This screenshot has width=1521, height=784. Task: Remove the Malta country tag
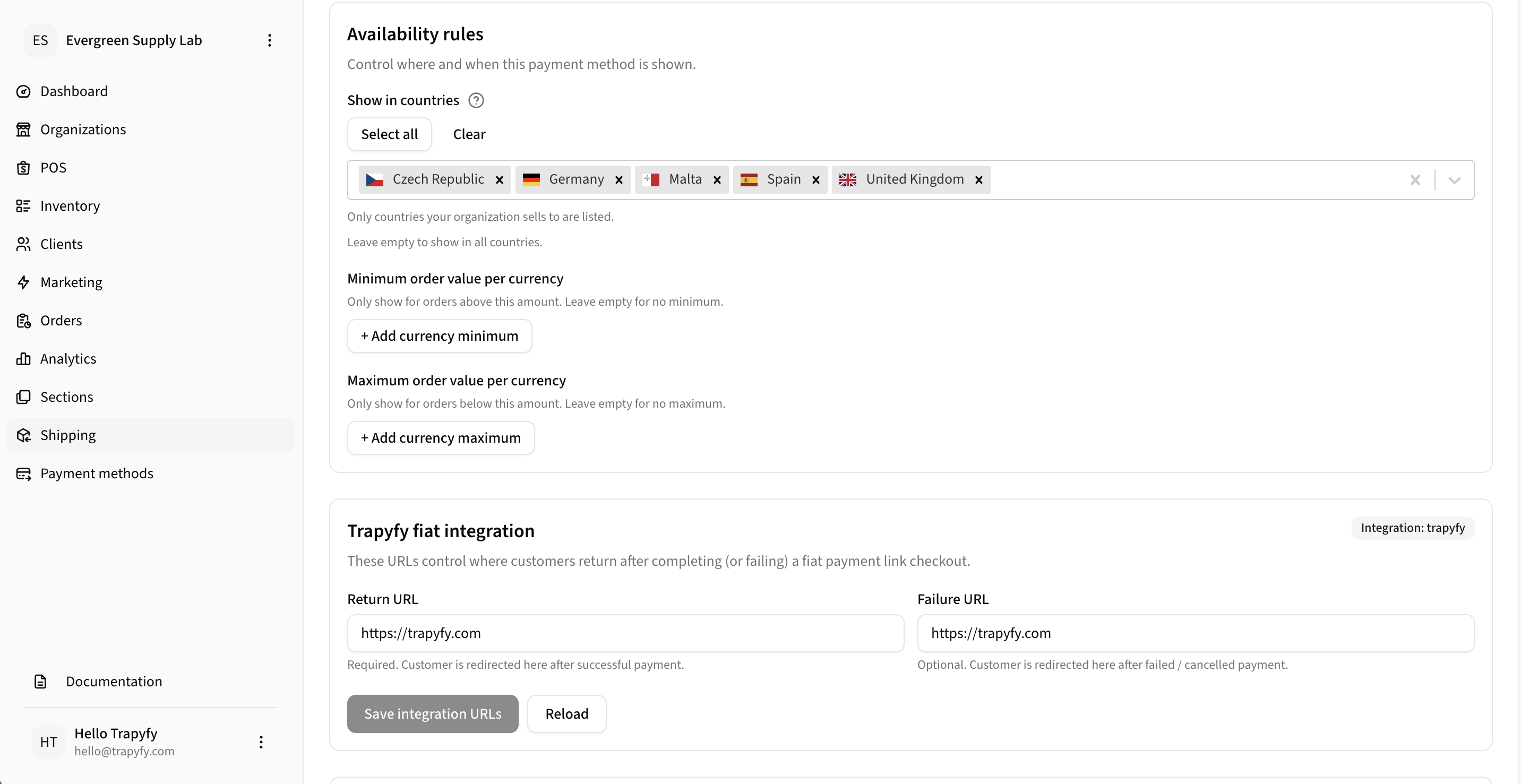click(717, 179)
